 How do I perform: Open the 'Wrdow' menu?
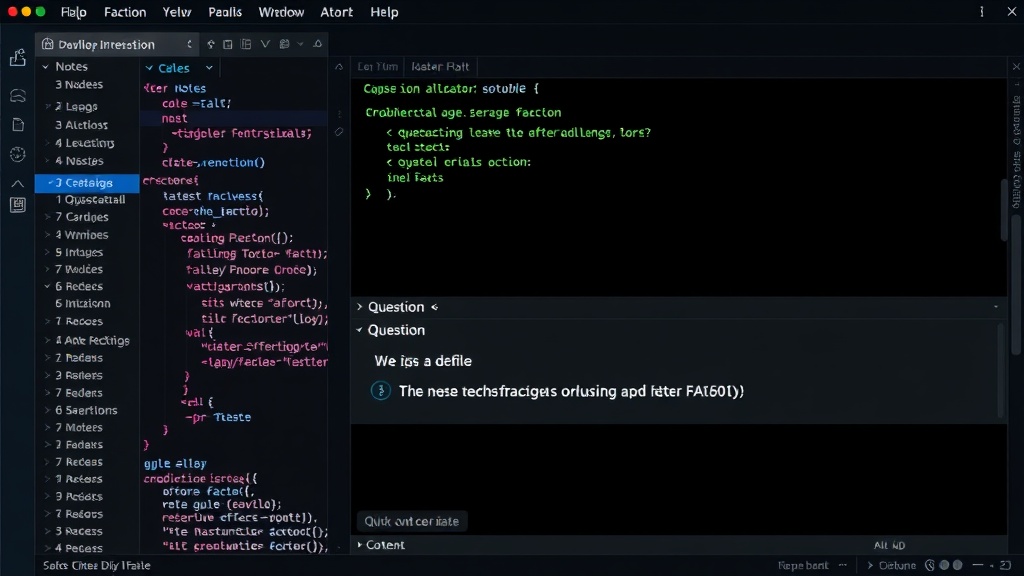click(281, 12)
